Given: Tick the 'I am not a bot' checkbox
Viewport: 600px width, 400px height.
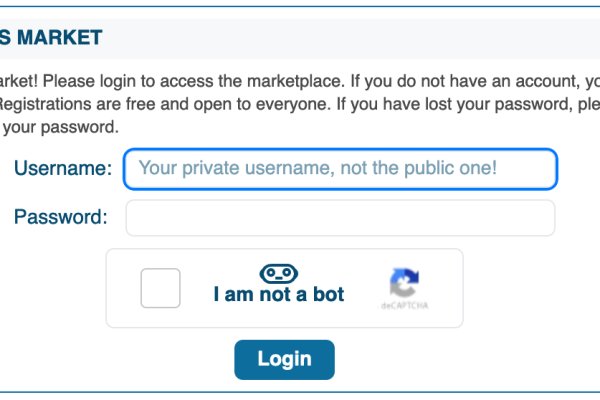Looking at the screenshot, I should pyautogui.click(x=160, y=288).
